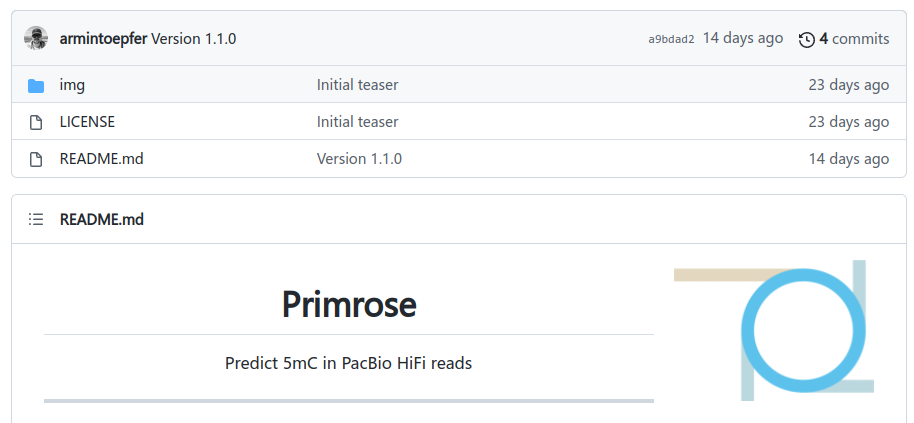This screenshot has height=423, width=914.
Task: Open the LICENSE file link
Action: coord(87,122)
